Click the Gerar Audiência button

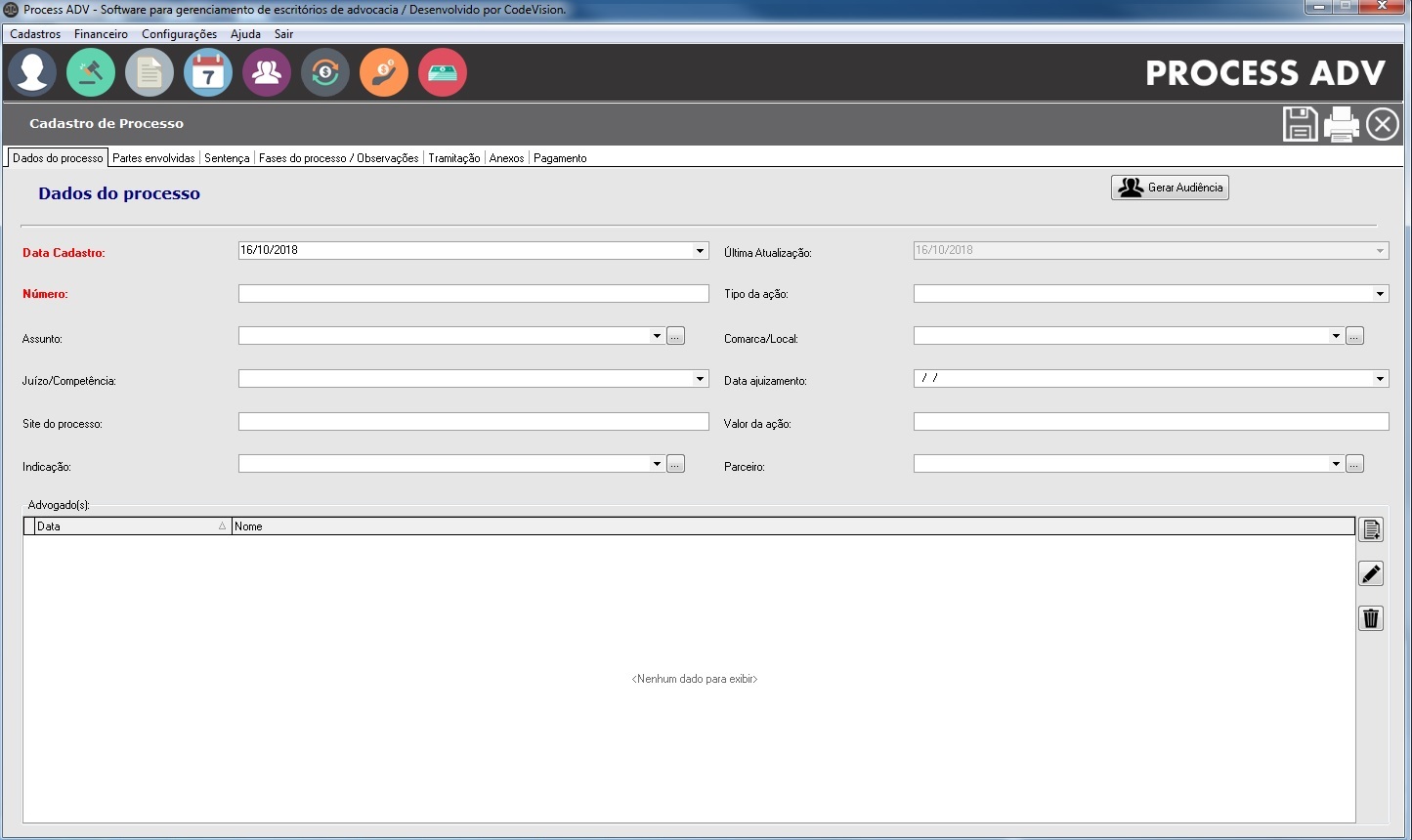coord(1170,188)
